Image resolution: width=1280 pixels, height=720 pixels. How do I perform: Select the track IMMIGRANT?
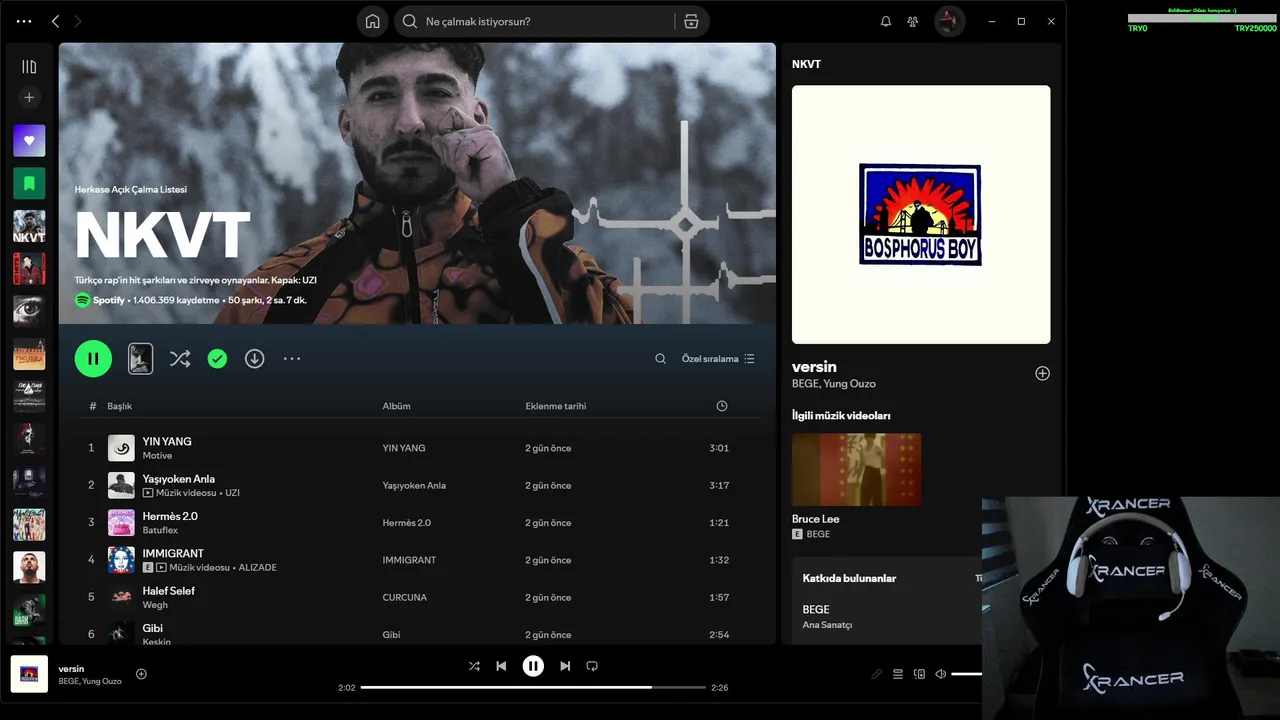[173, 553]
